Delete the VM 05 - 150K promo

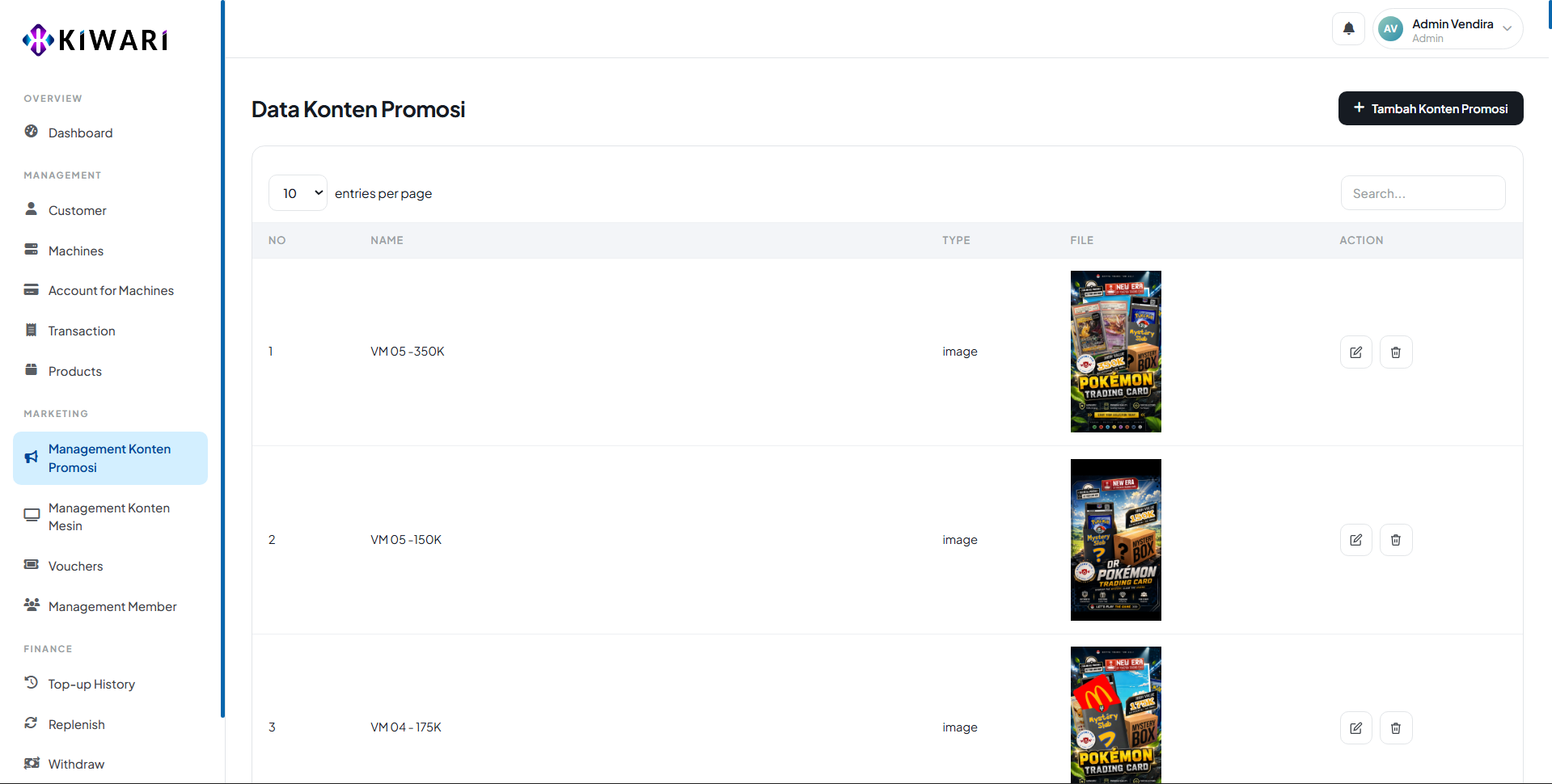pyautogui.click(x=1396, y=540)
